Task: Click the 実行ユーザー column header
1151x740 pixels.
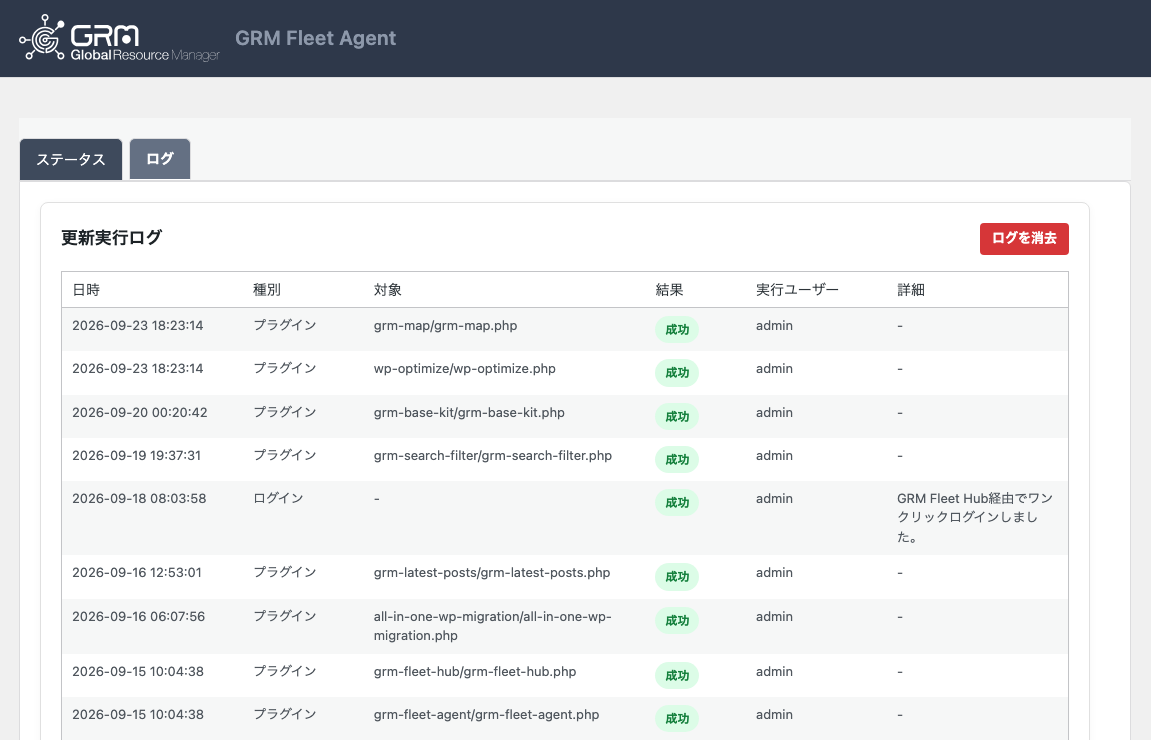Action: 797,290
